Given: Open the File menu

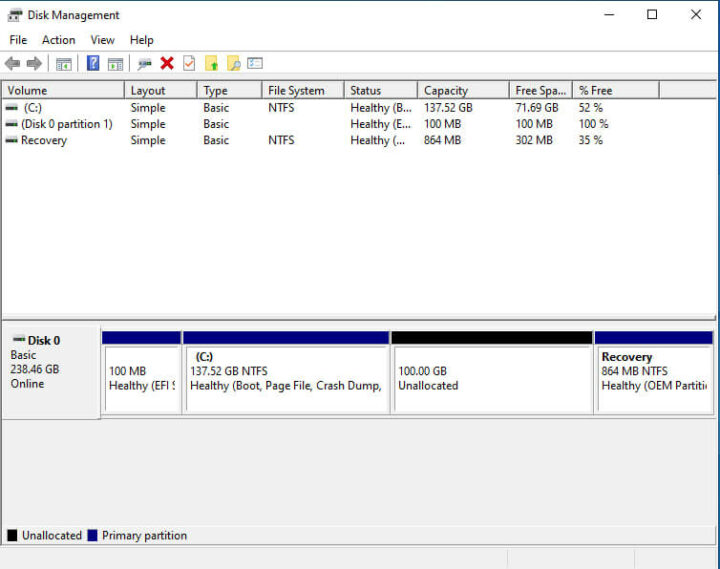Looking at the screenshot, I should coord(18,40).
